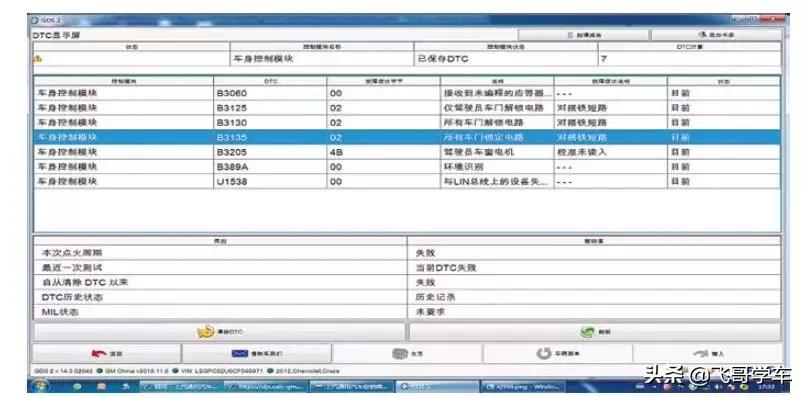This screenshot has width=804, height=397.
Task: Click the top-right button with person icon
Action: 716,35
